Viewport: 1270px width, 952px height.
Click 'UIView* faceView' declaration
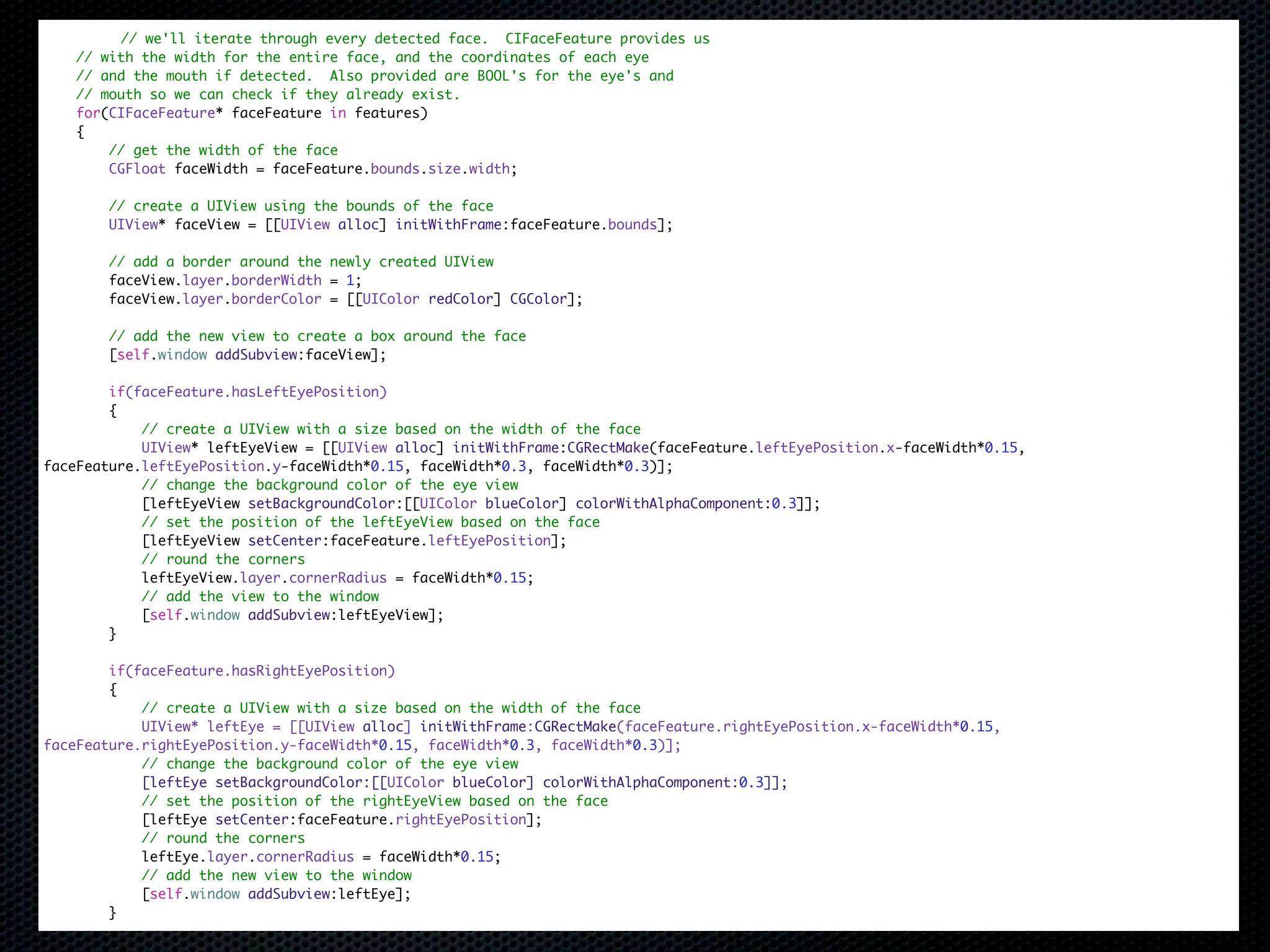(174, 224)
